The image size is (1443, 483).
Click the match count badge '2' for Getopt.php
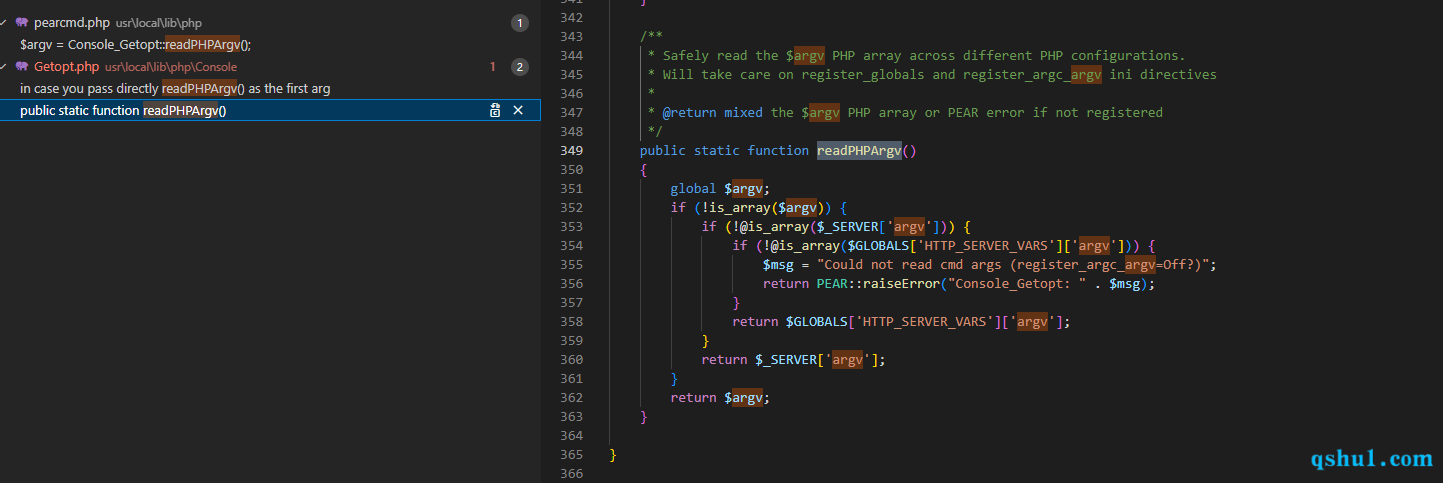(519, 67)
